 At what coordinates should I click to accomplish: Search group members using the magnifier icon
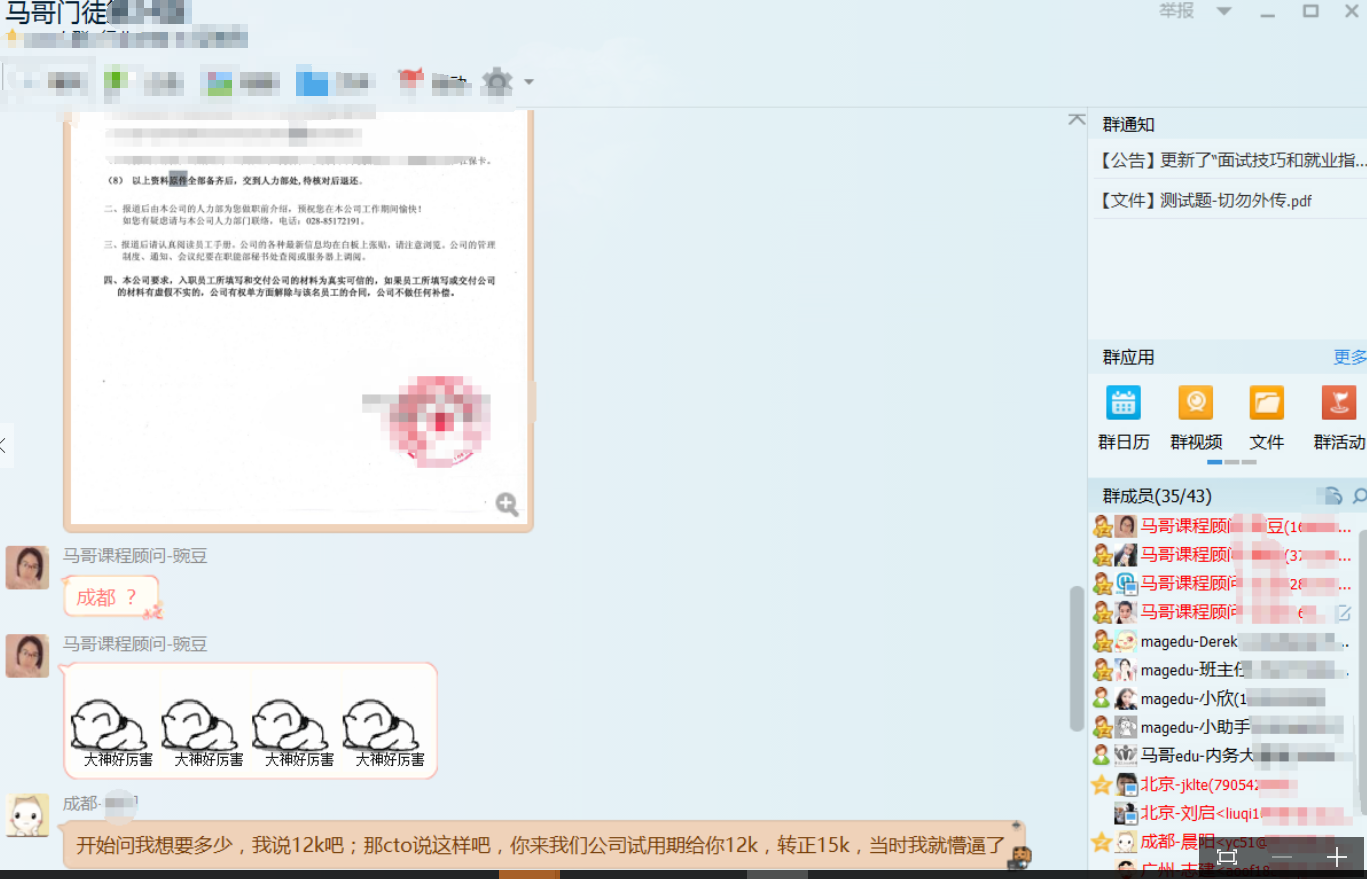[x=1358, y=496]
